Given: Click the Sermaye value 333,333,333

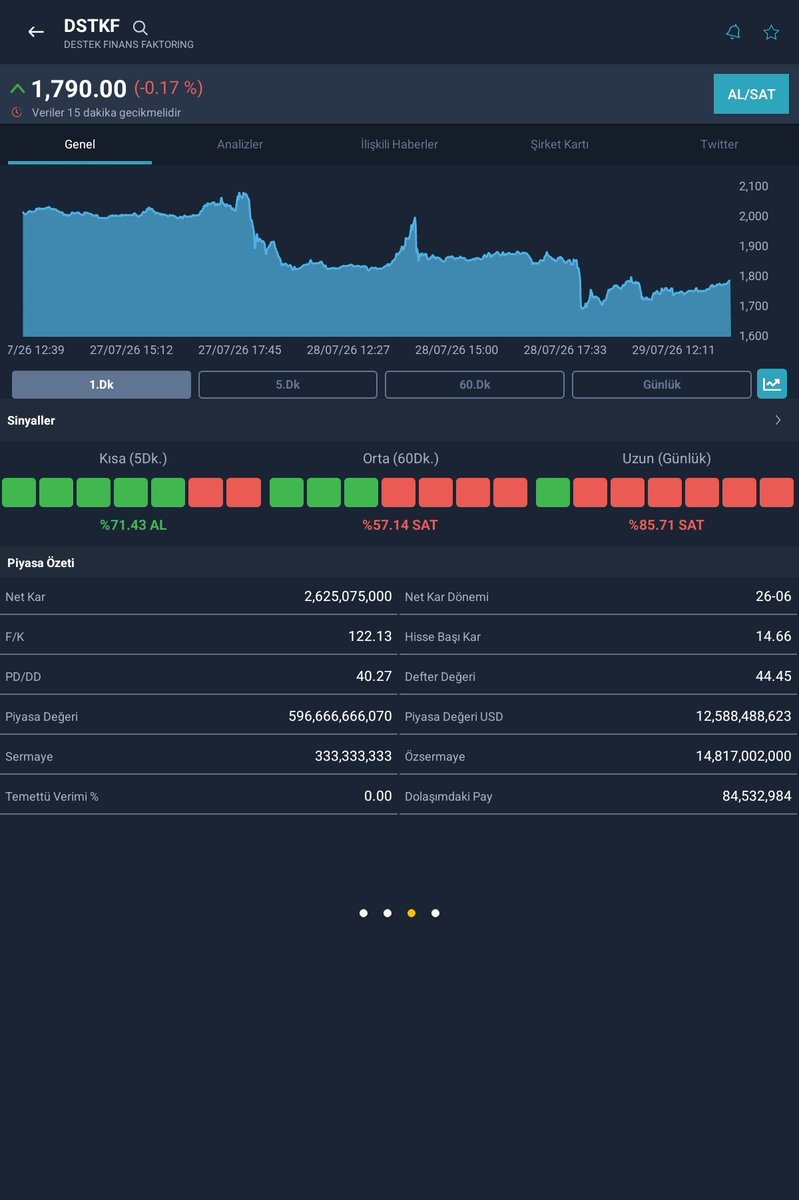Looking at the screenshot, I should (353, 756).
